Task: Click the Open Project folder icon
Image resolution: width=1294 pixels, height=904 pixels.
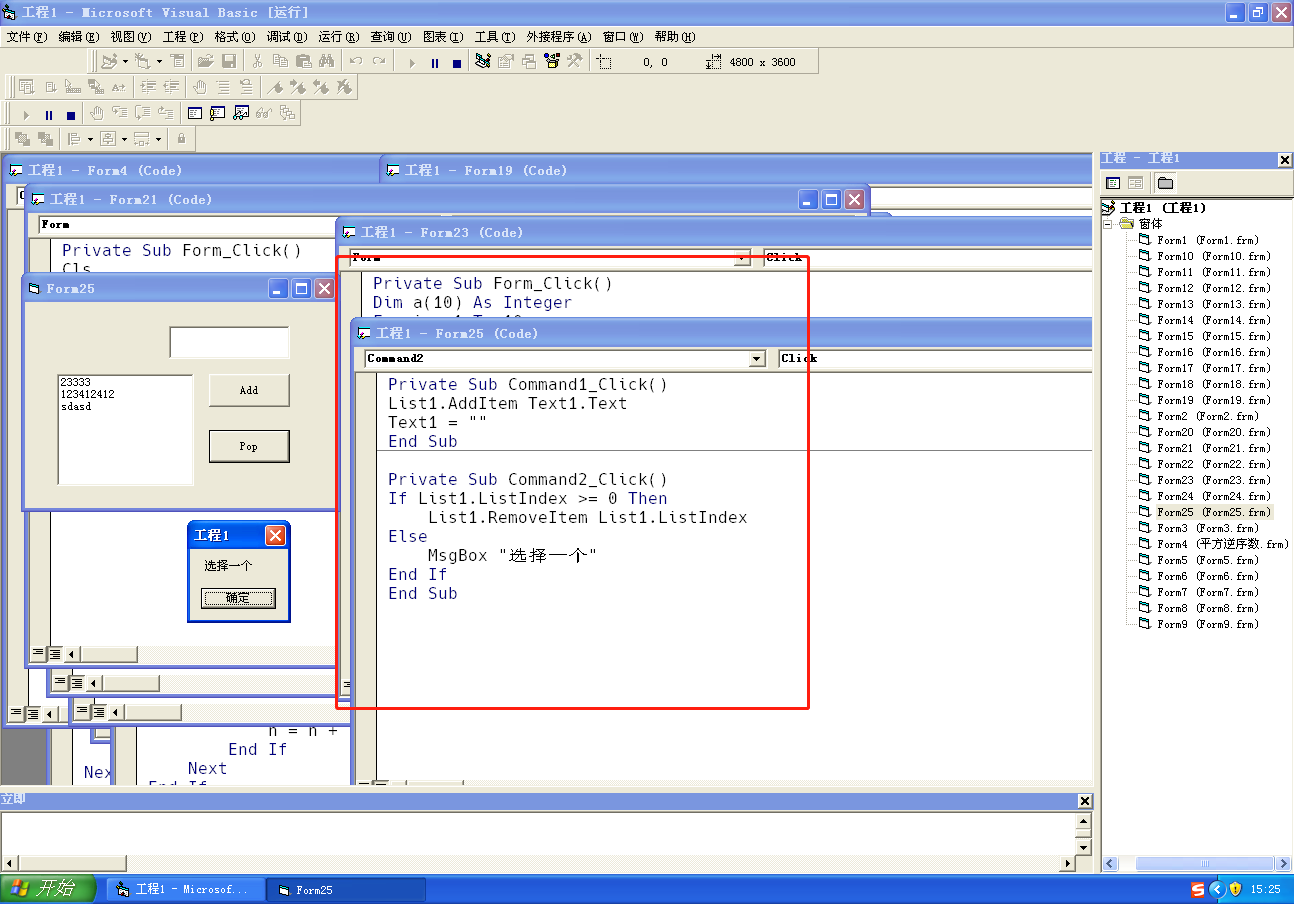Action: 205,61
